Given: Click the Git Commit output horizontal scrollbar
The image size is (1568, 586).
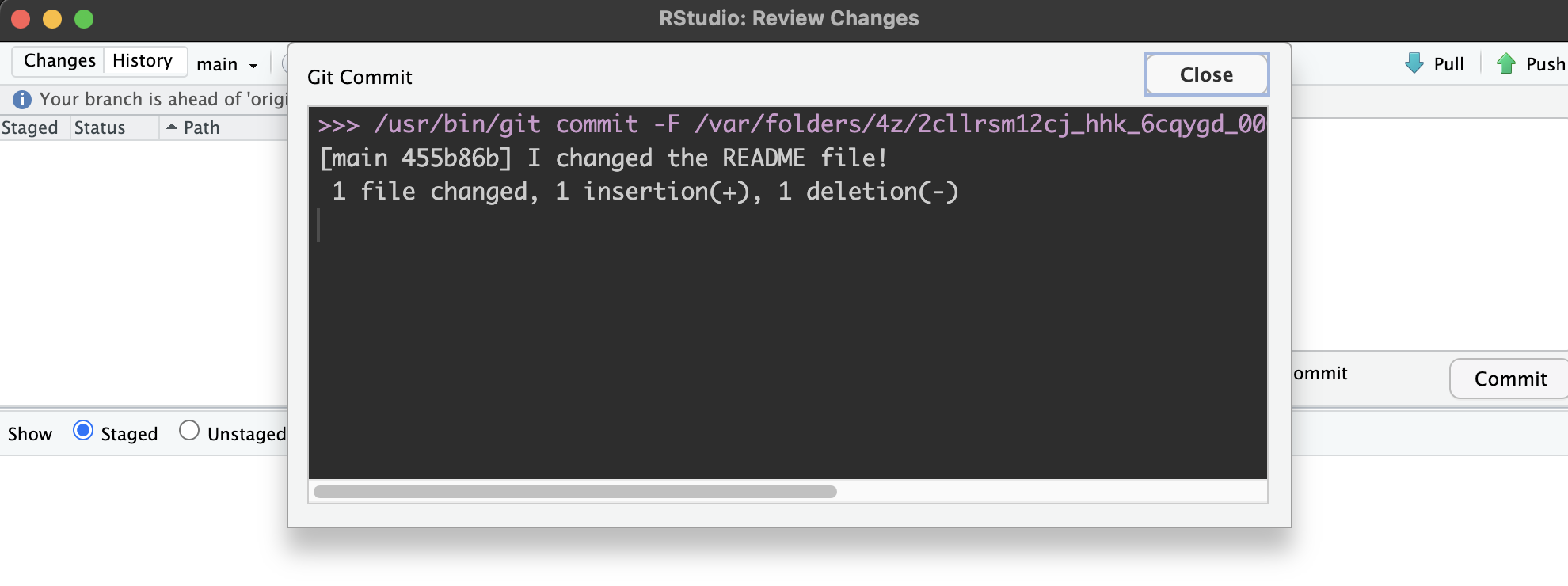Looking at the screenshot, I should pyautogui.click(x=575, y=492).
